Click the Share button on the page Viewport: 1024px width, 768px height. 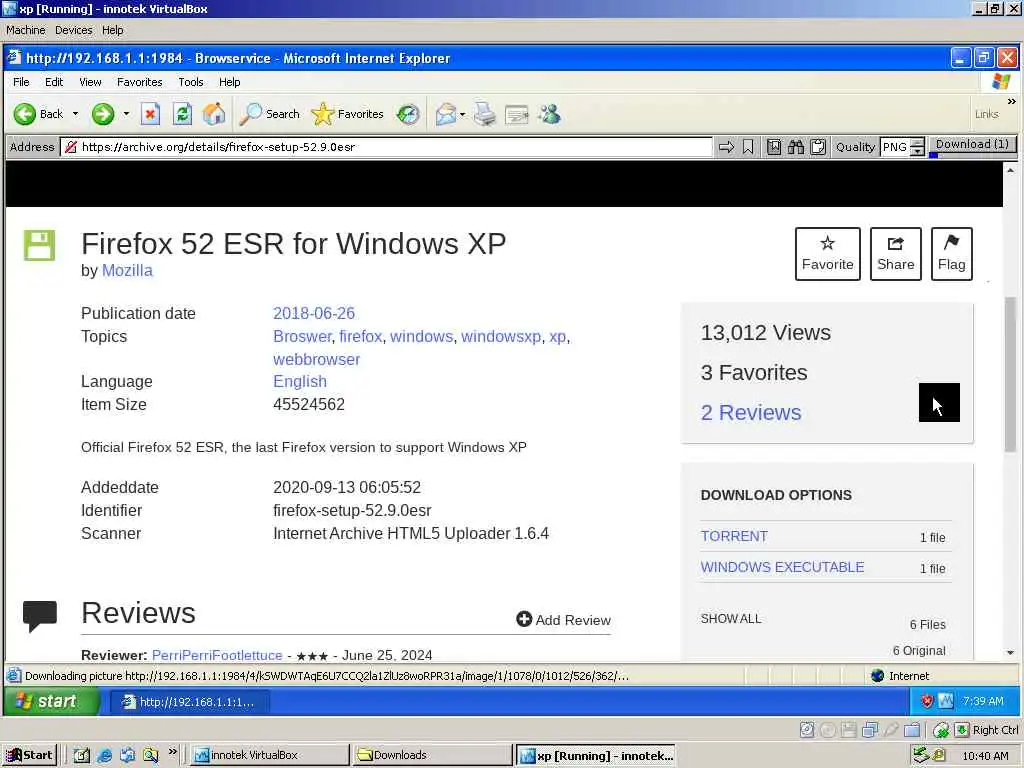895,254
